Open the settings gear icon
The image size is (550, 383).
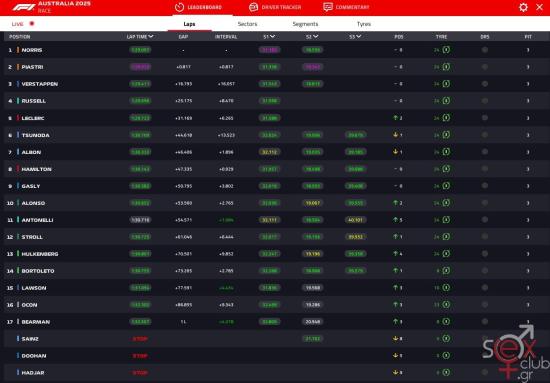point(523,7)
